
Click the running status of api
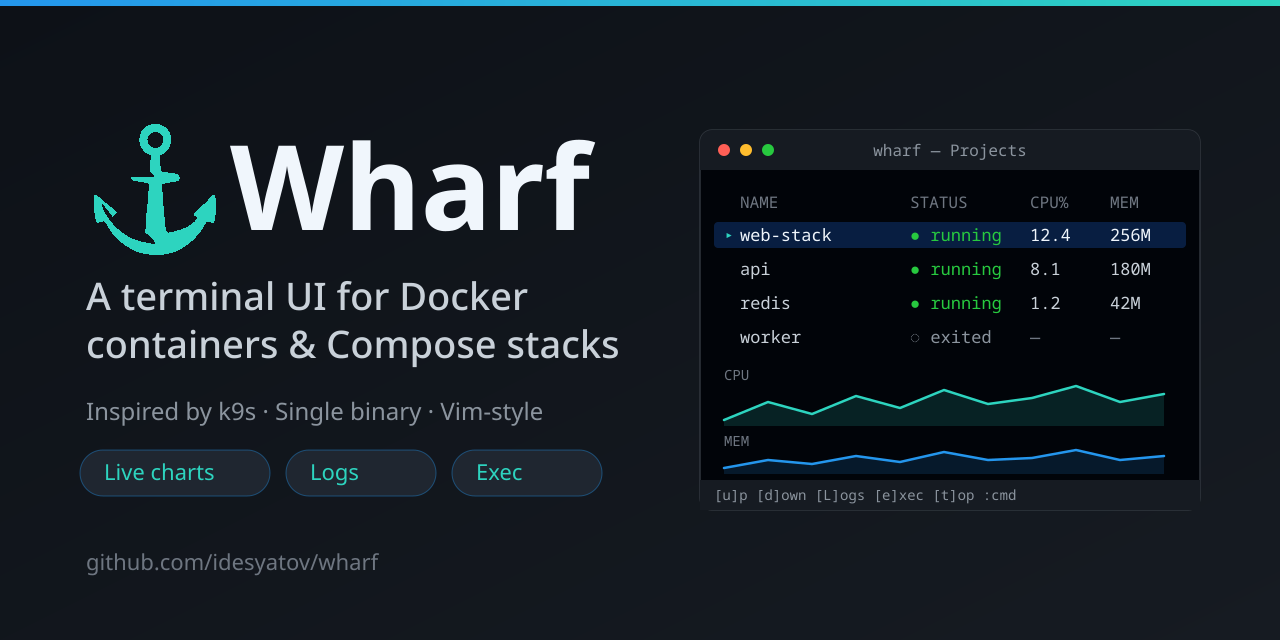[x=966, y=270]
